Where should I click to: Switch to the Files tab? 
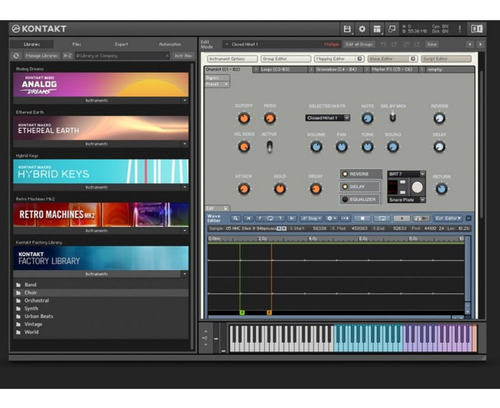pos(76,44)
